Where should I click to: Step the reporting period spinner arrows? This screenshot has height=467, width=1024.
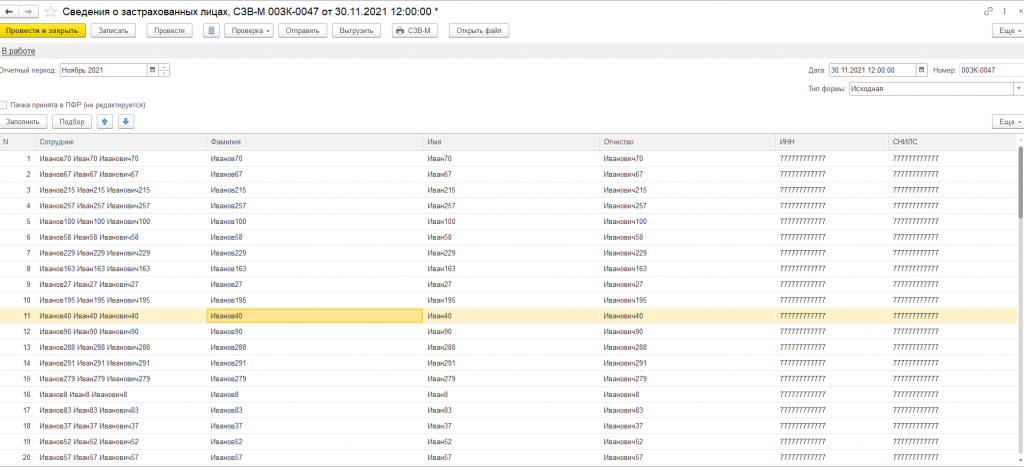coord(164,70)
